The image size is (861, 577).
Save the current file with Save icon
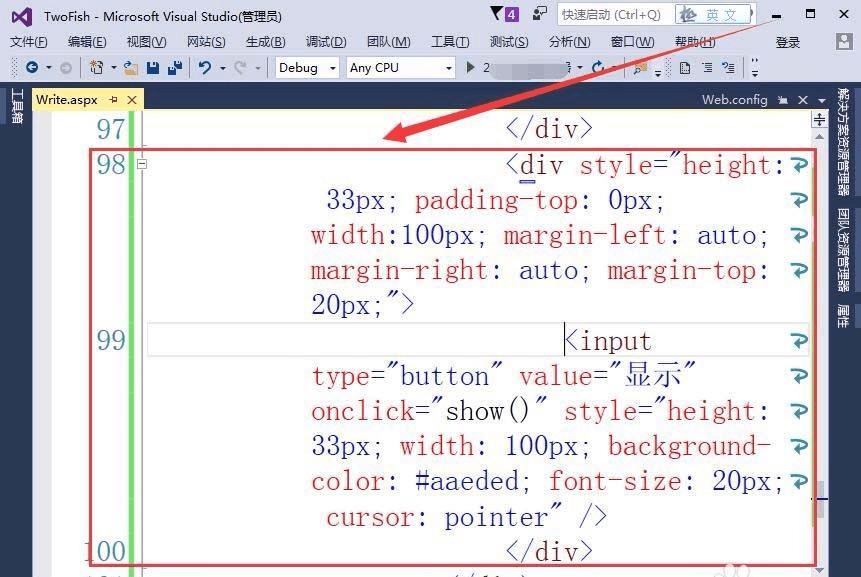pyautogui.click(x=153, y=68)
